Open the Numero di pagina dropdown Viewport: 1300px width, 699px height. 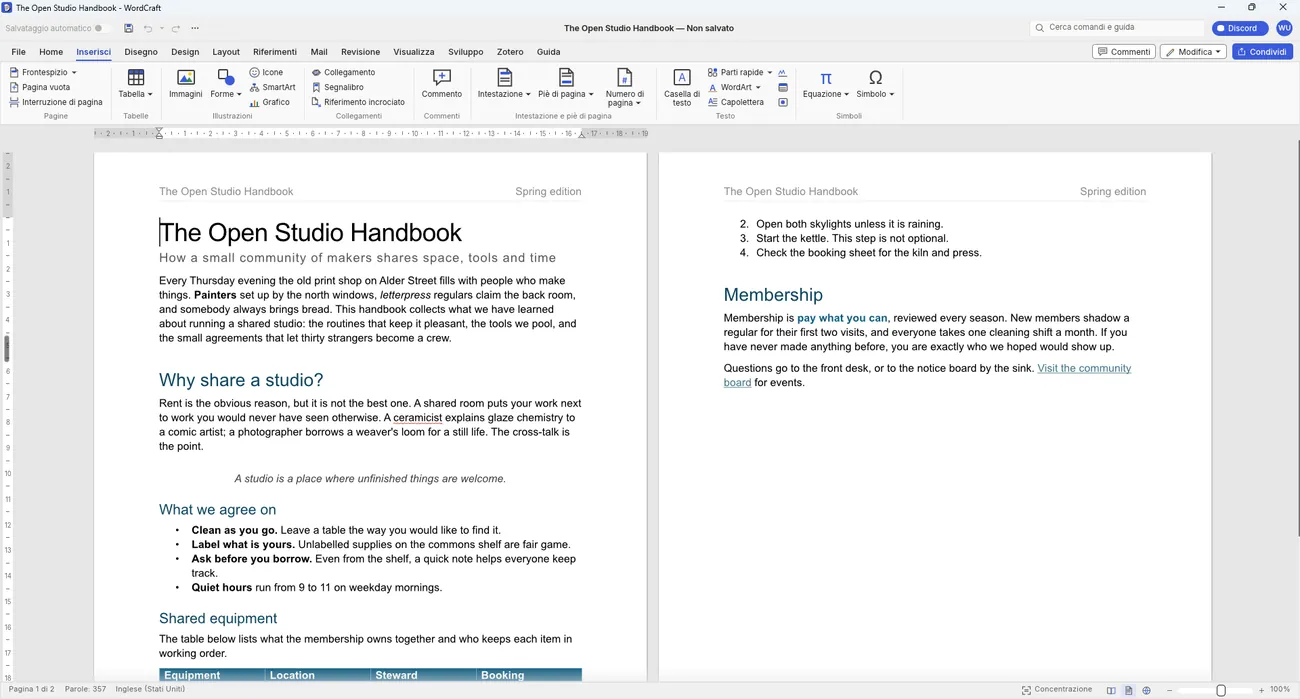[x=625, y=87]
